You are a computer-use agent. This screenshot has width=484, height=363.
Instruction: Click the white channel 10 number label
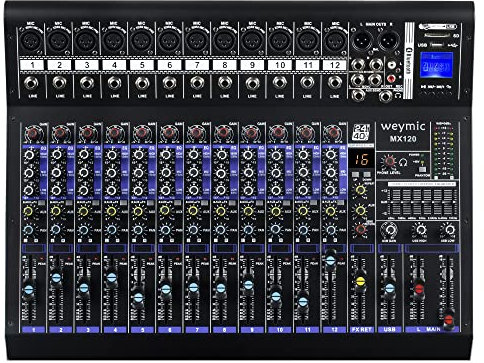click(x=280, y=65)
